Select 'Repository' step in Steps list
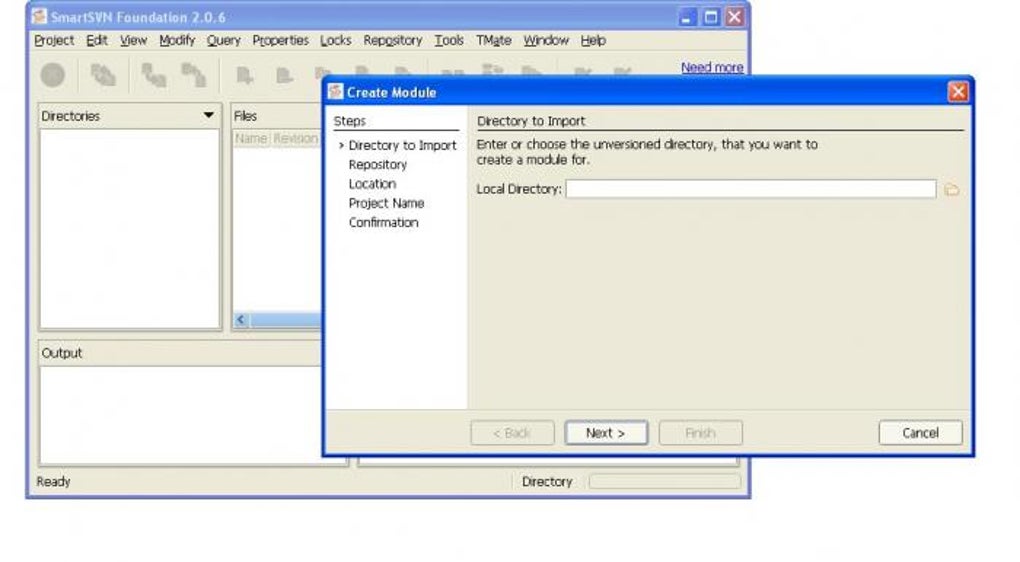The image size is (1020, 562). pos(378,165)
